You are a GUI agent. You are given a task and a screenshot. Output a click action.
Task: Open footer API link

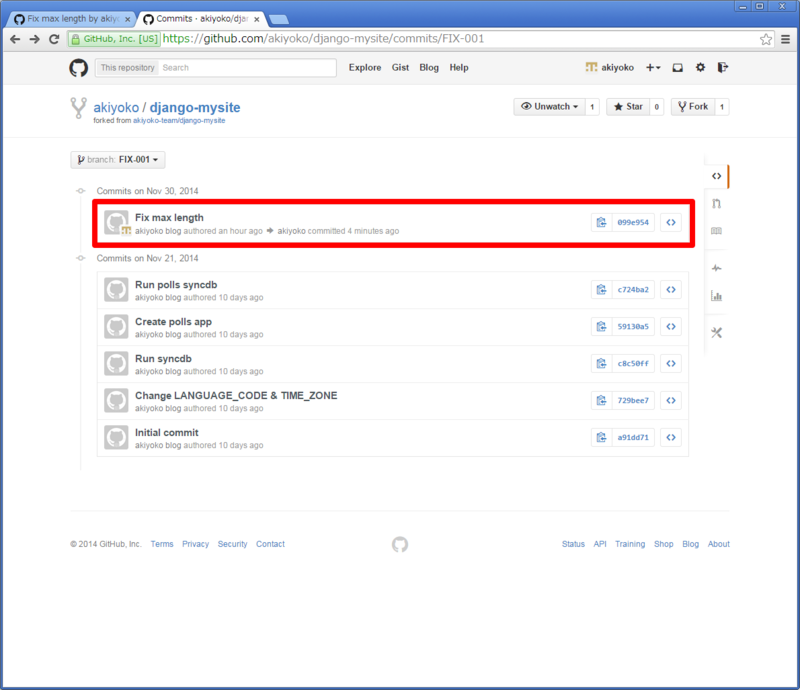(600, 544)
